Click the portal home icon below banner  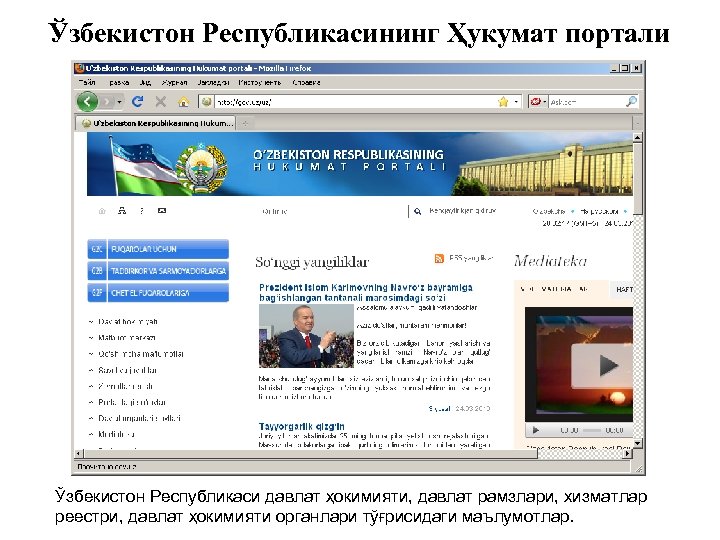click(102, 211)
